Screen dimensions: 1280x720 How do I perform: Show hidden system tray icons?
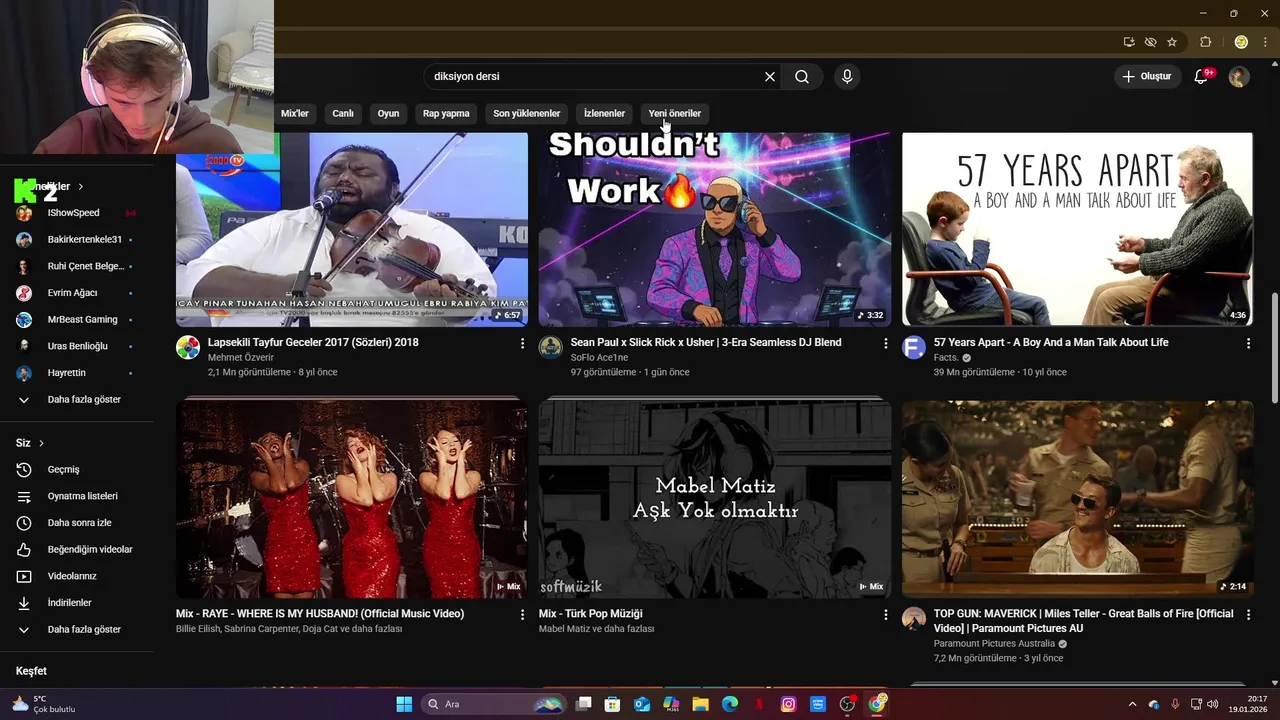pyautogui.click(x=1132, y=704)
